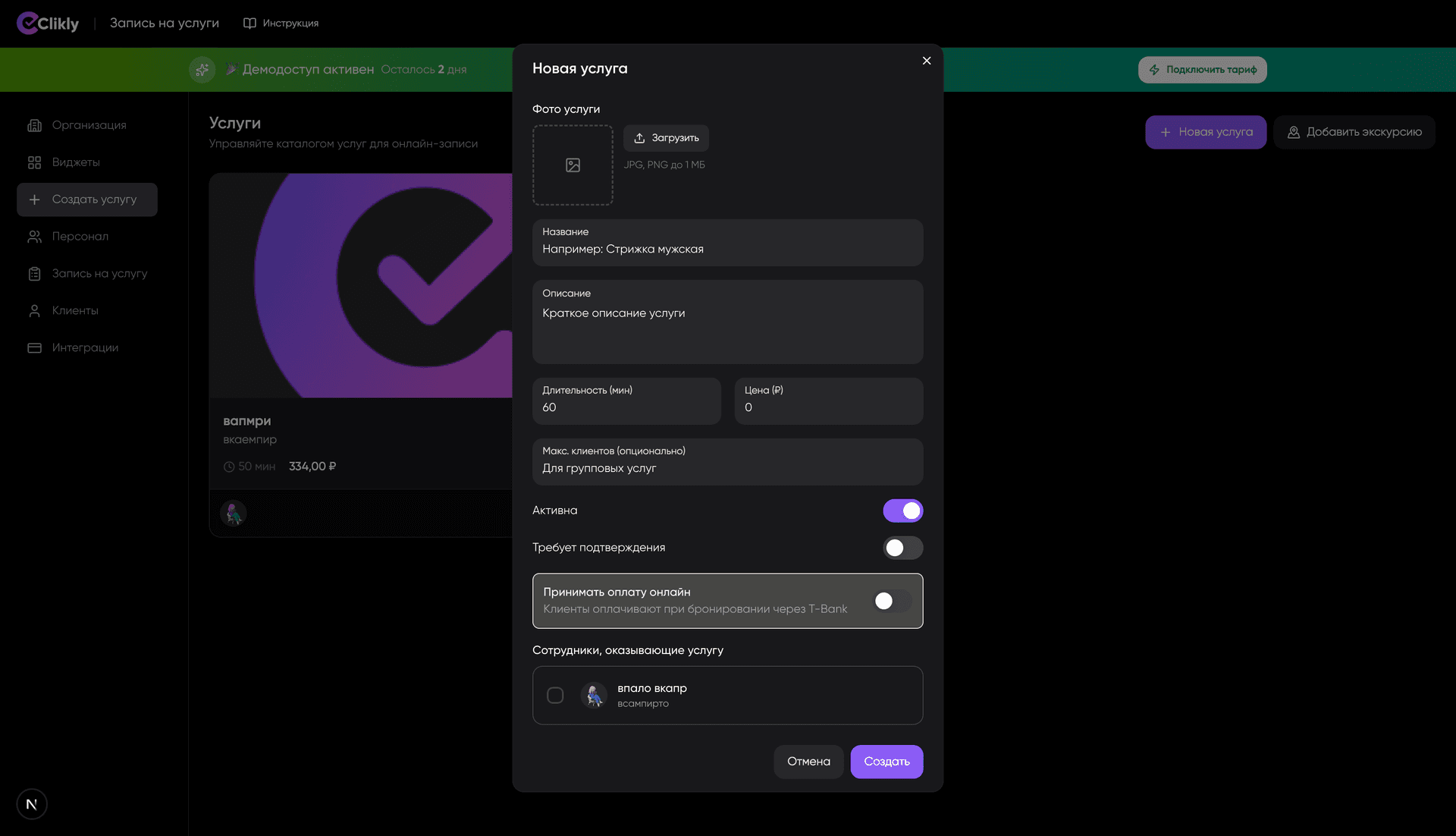Viewport: 1456px width, 836px height.
Task: Toggle the Активна switch off
Action: (x=902, y=511)
